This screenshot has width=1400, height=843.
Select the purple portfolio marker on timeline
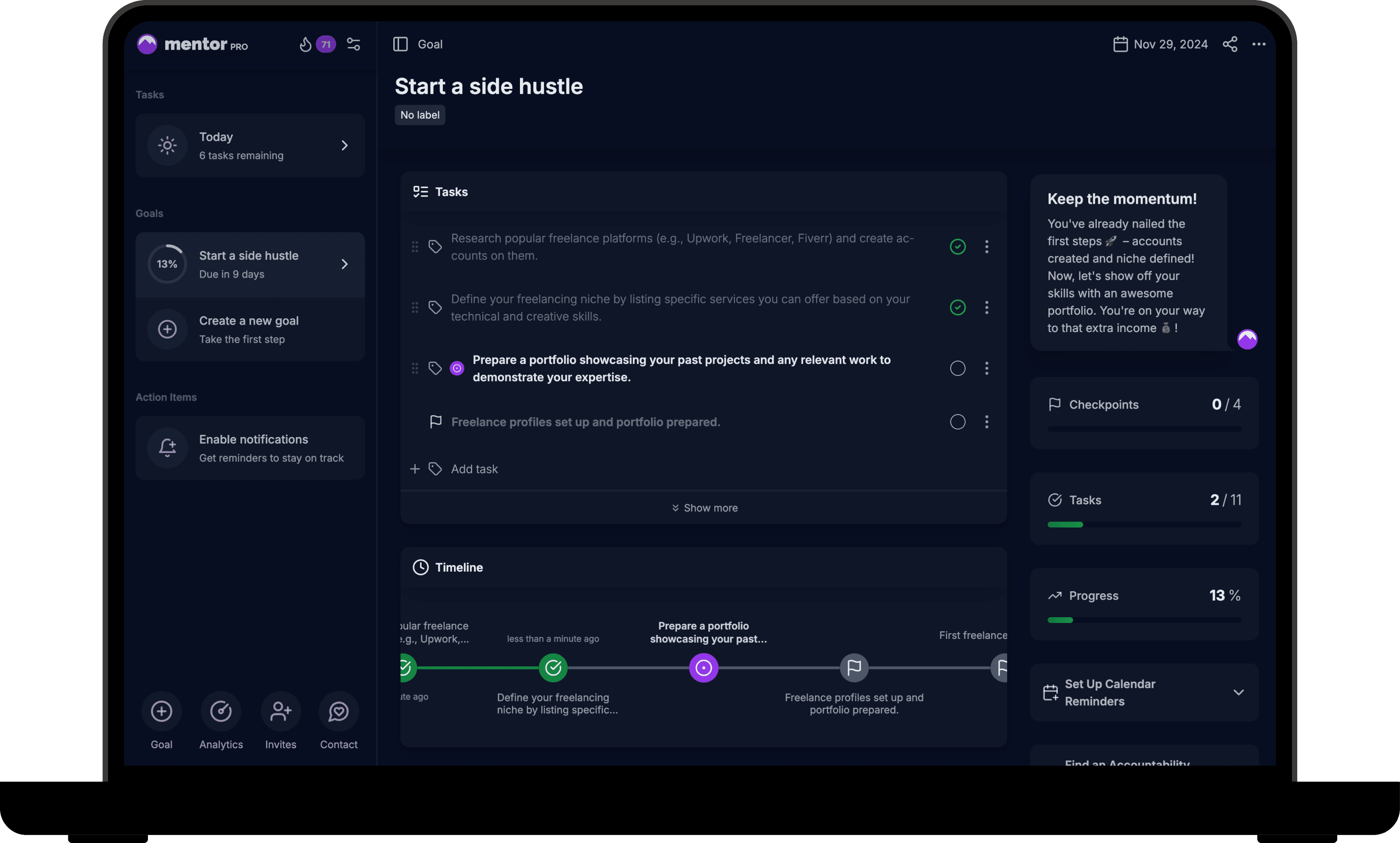703,668
